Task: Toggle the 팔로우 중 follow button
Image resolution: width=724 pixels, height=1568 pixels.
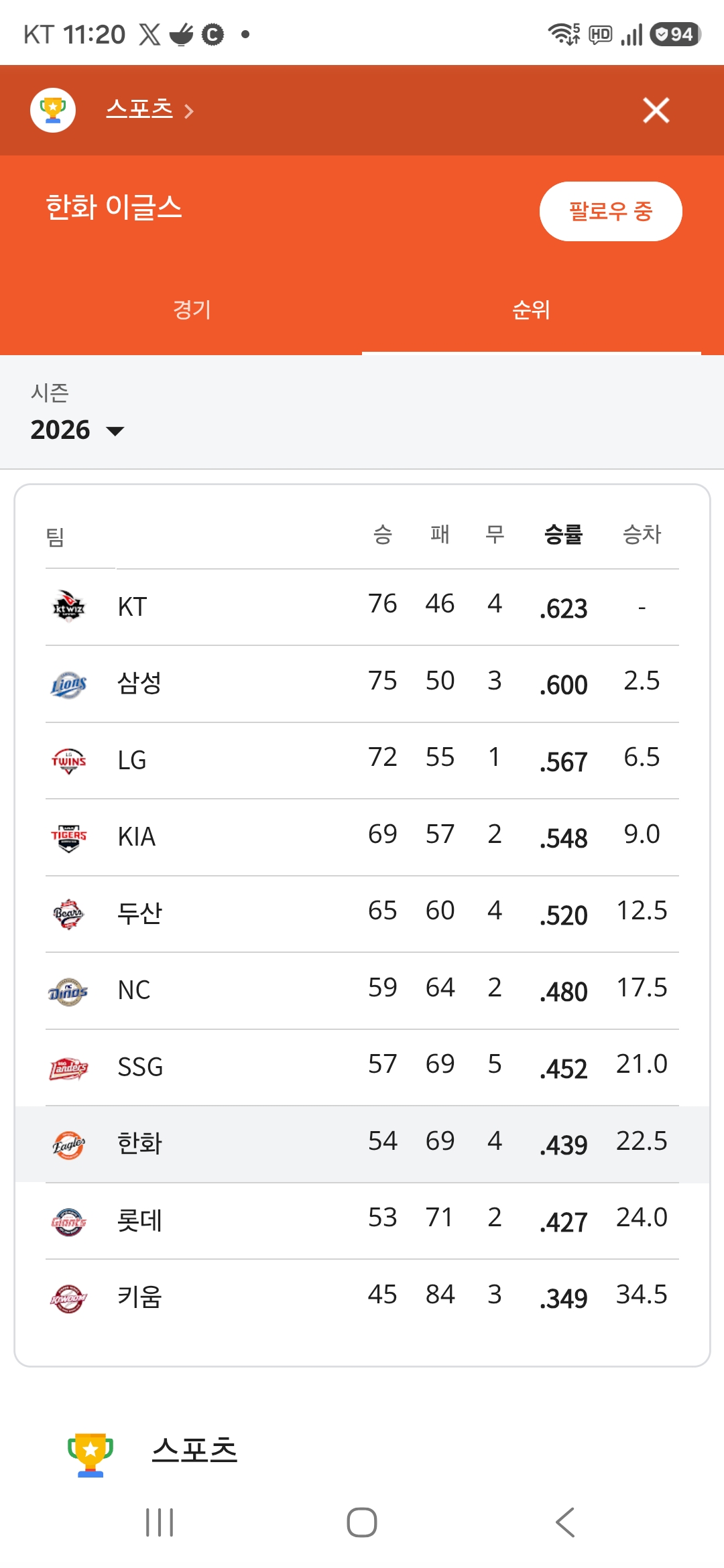Action: tap(611, 211)
